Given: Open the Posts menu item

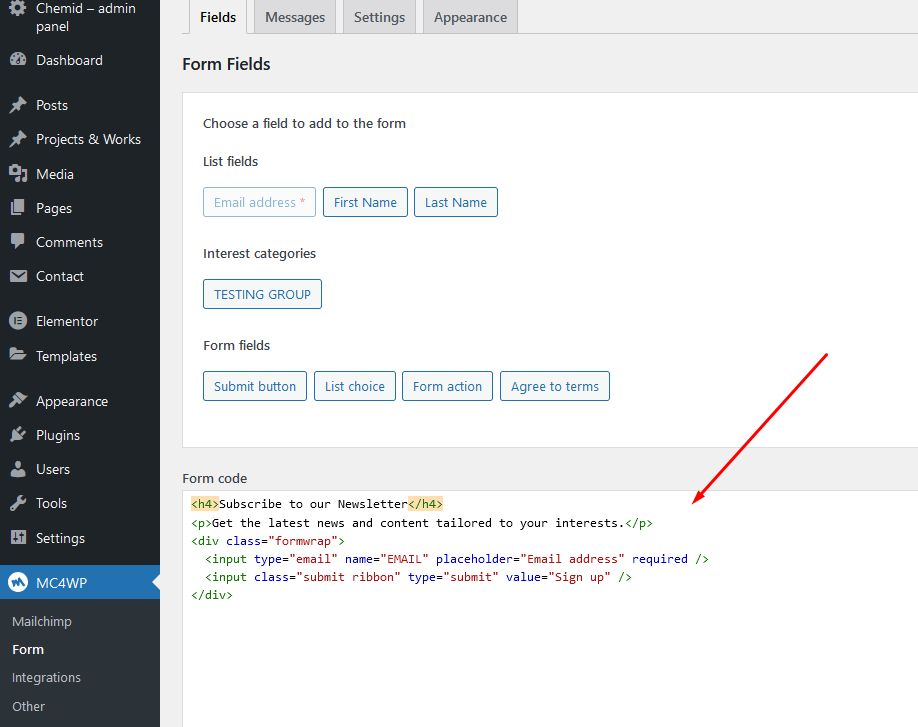Looking at the screenshot, I should coord(52,105).
